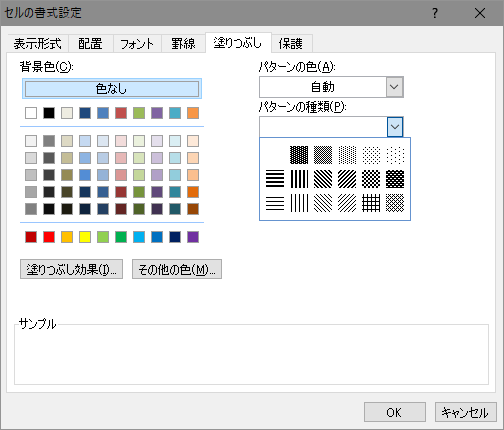Pick purple in the standard colors row

(193, 237)
